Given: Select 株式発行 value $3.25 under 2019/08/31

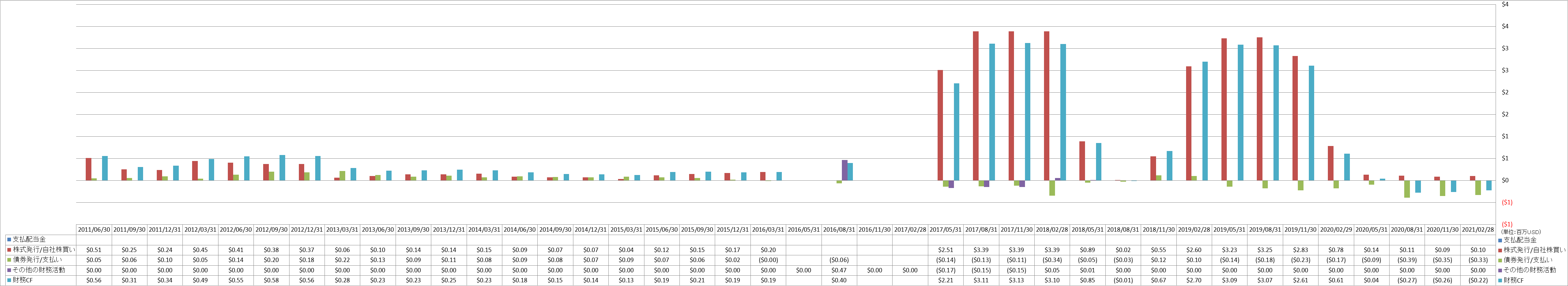Looking at the screenshot, I should click(1265, 250).
